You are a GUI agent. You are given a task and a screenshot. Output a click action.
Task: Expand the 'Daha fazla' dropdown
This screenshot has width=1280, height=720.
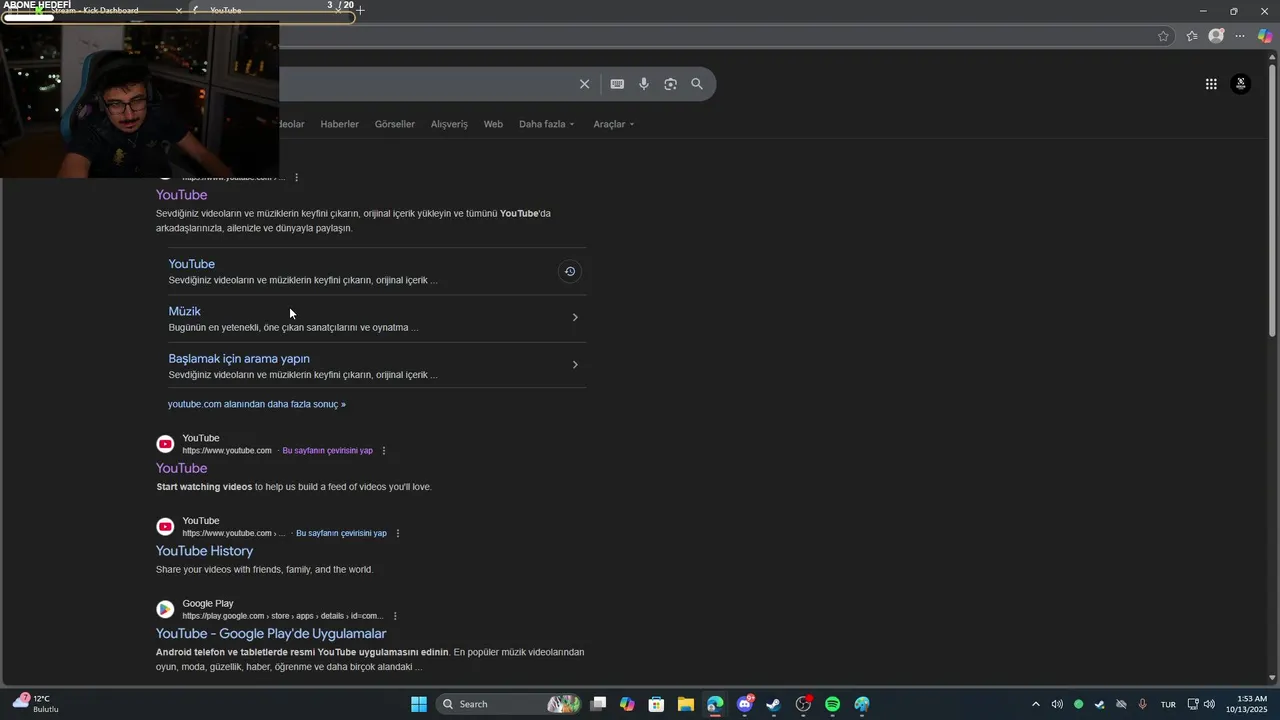click(x=547, y=124)
